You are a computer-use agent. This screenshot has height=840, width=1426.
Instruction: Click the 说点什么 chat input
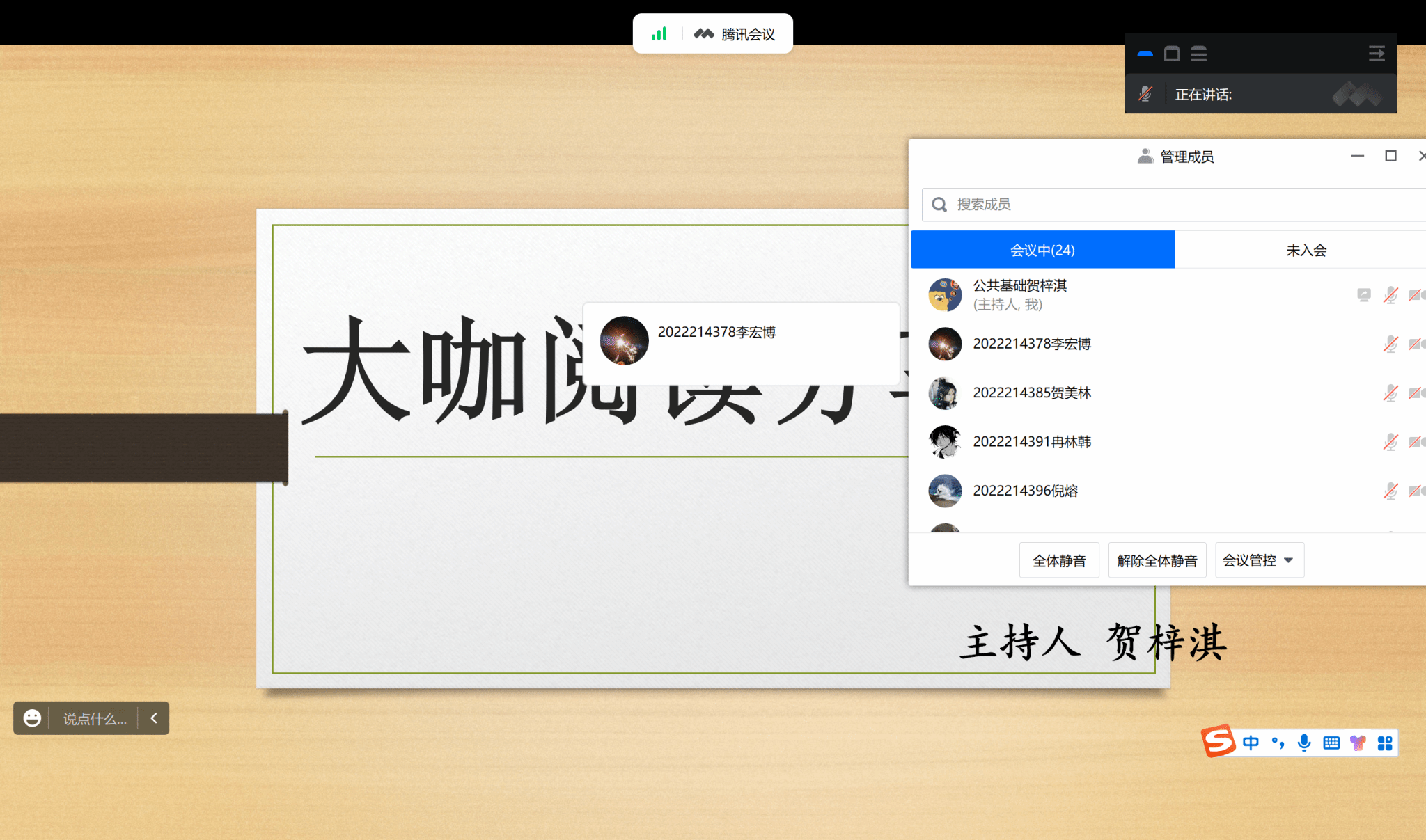(95, 718)
